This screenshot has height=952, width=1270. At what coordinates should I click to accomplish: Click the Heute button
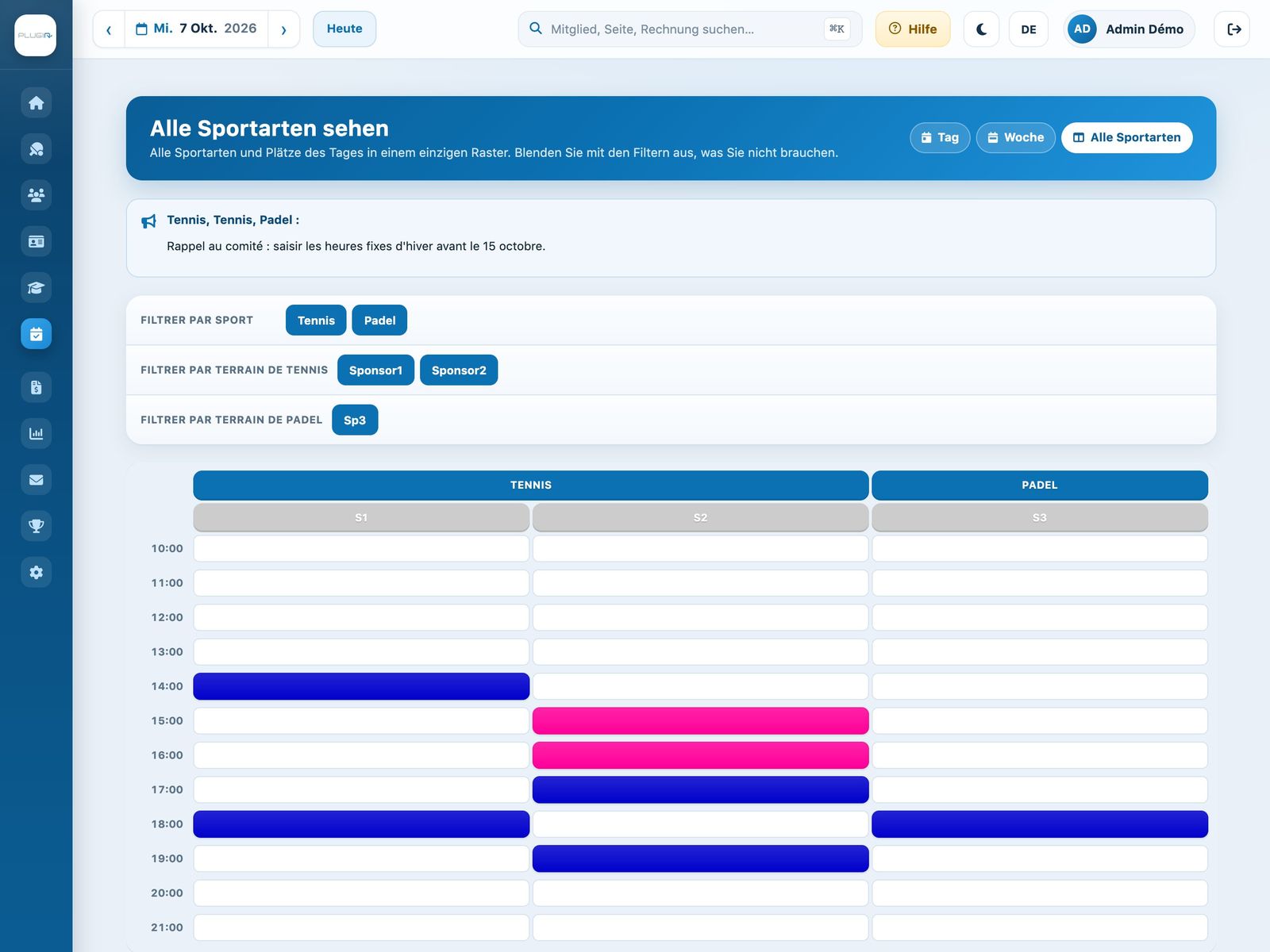pos(344,29)
